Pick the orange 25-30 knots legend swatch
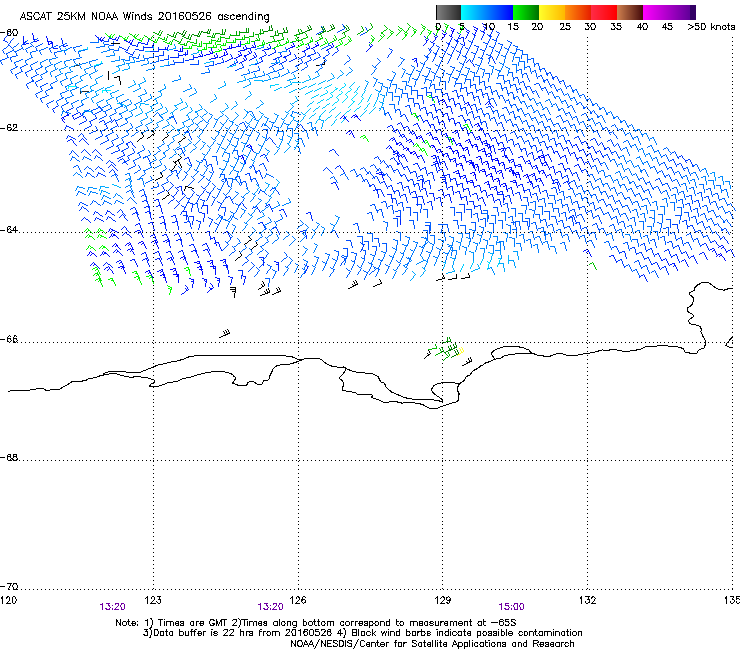The height and width of the screenshot is (650, 740). [578, 12]
